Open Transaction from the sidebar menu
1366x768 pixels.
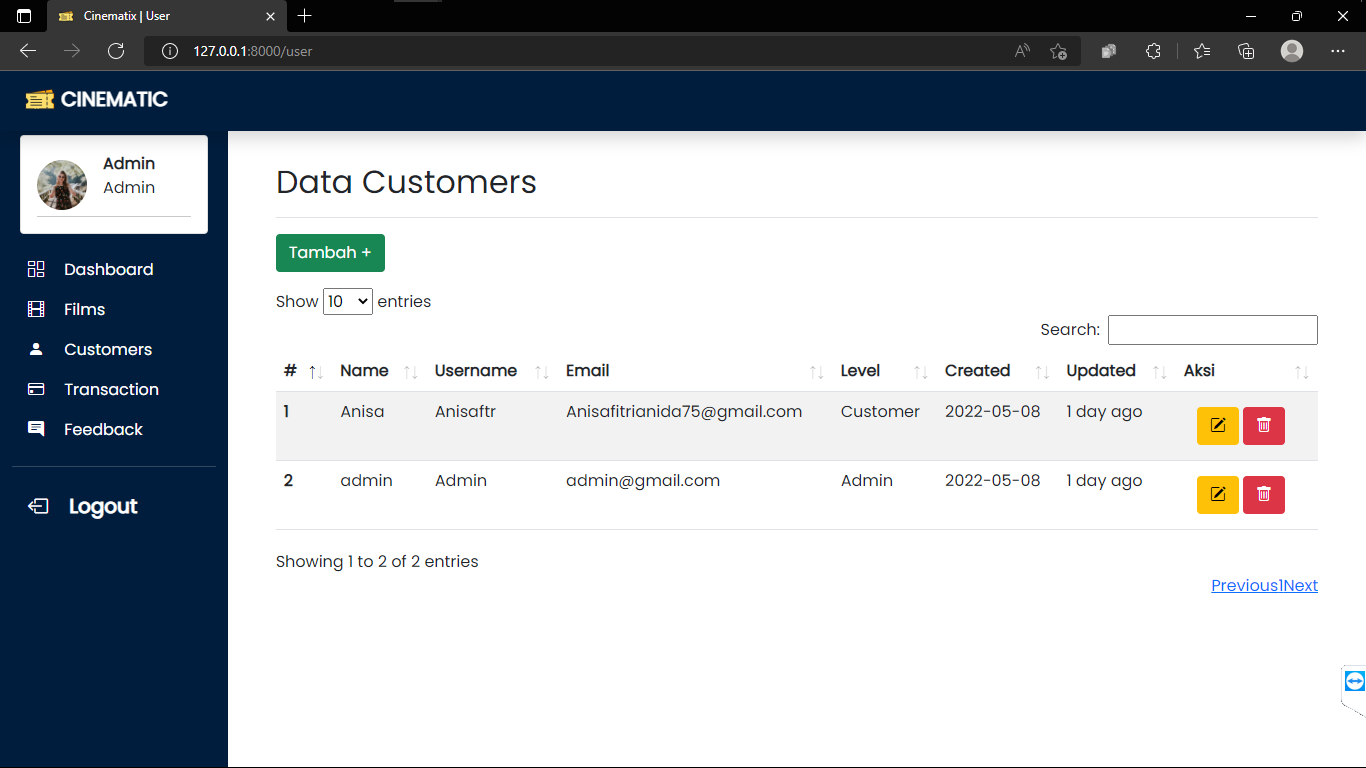(x=111, y=389)
